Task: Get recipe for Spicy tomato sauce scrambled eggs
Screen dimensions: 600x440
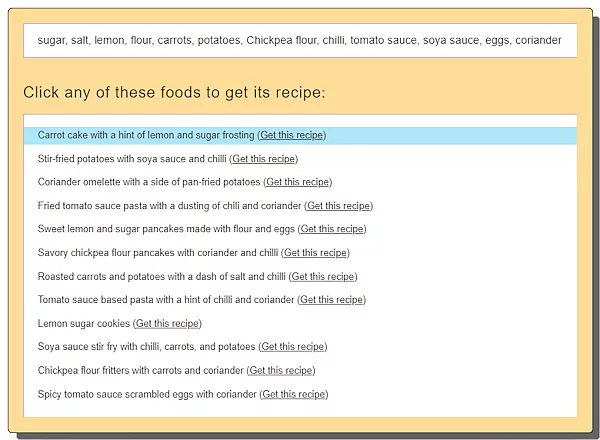Action: tap(294, 394)
